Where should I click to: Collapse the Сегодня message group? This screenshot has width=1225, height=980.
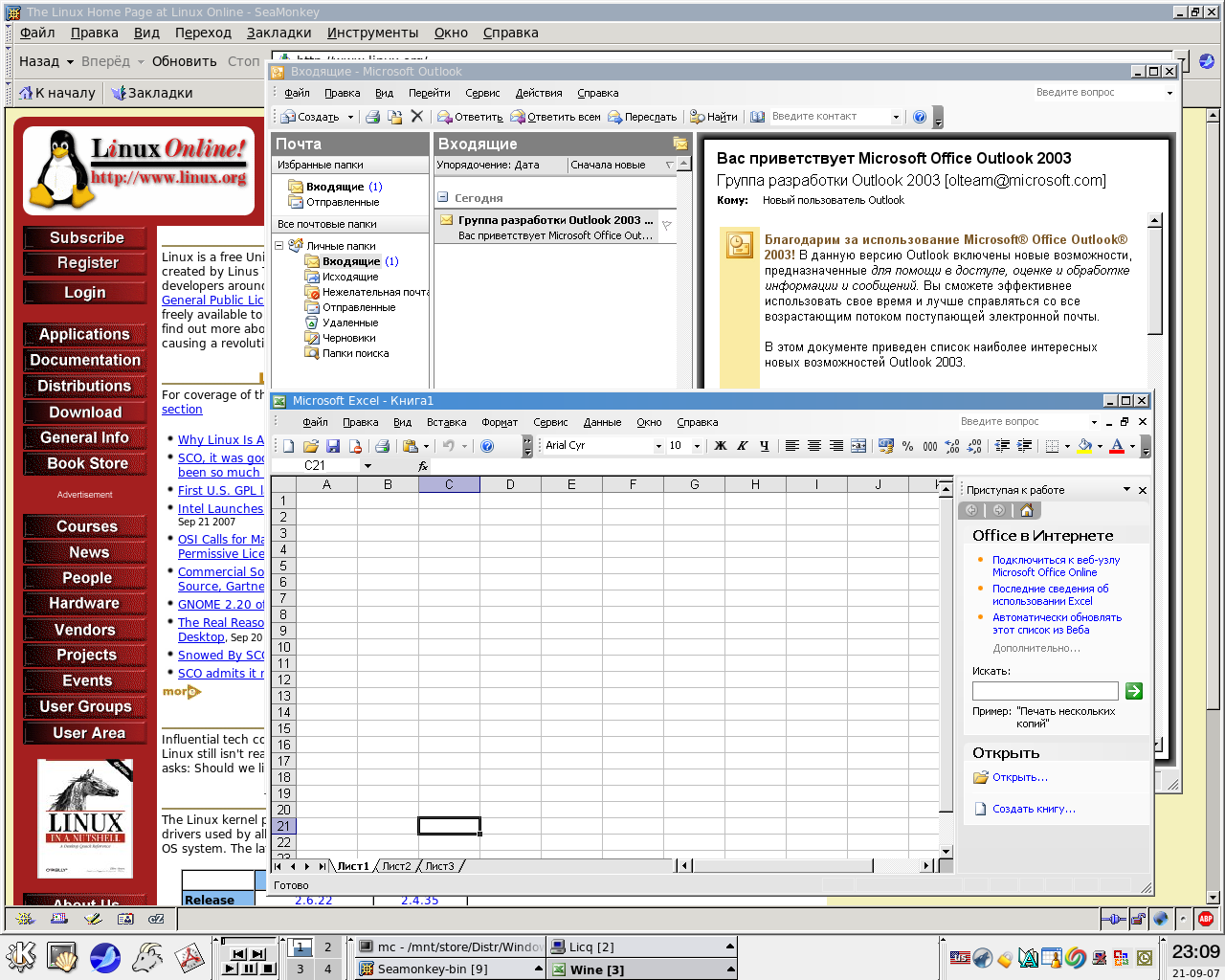click(443, 198)
